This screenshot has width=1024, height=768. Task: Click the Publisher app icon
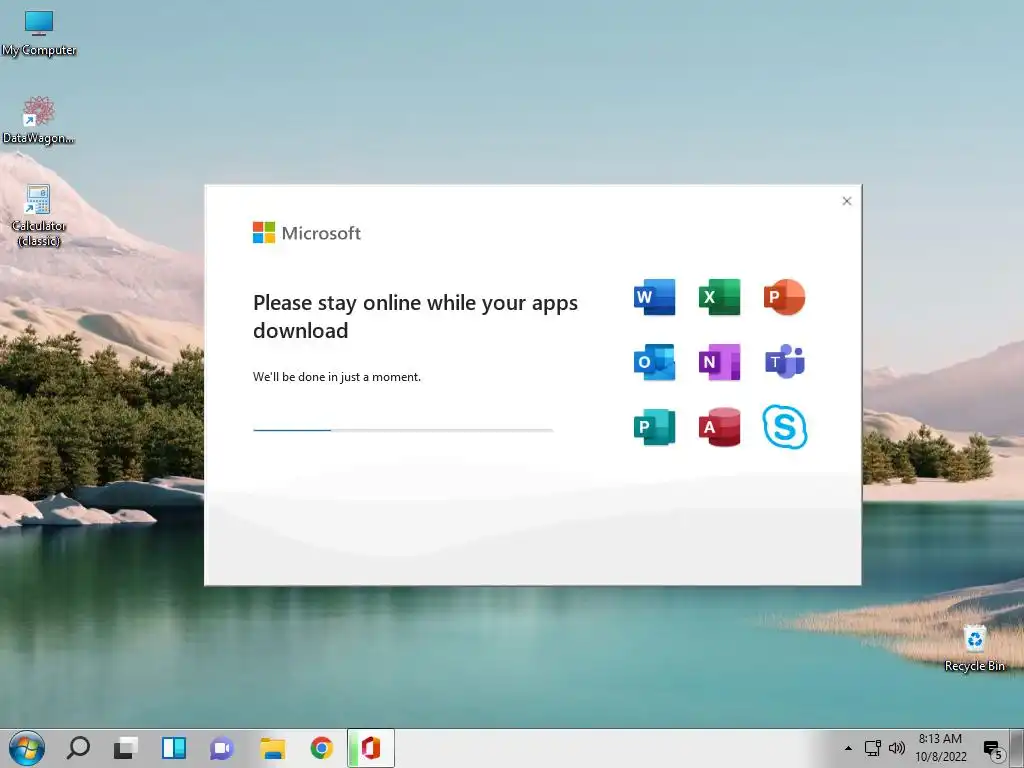point(654,427)
